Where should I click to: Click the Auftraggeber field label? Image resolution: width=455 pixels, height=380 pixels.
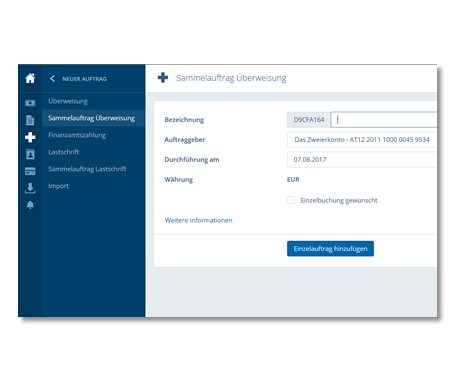[x=185, y=140]
